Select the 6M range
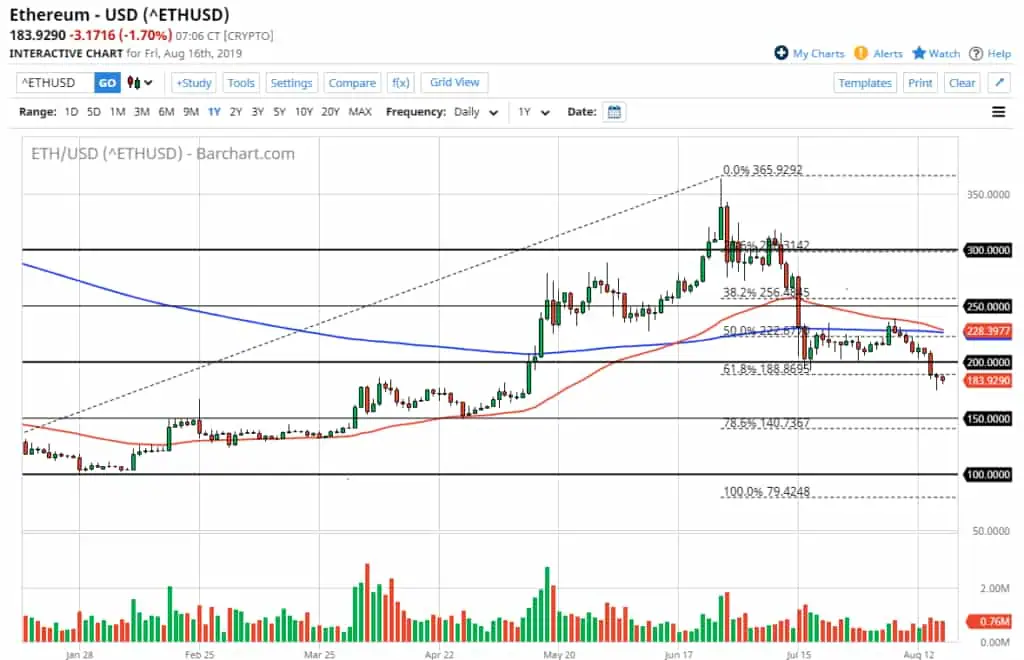 167,112
